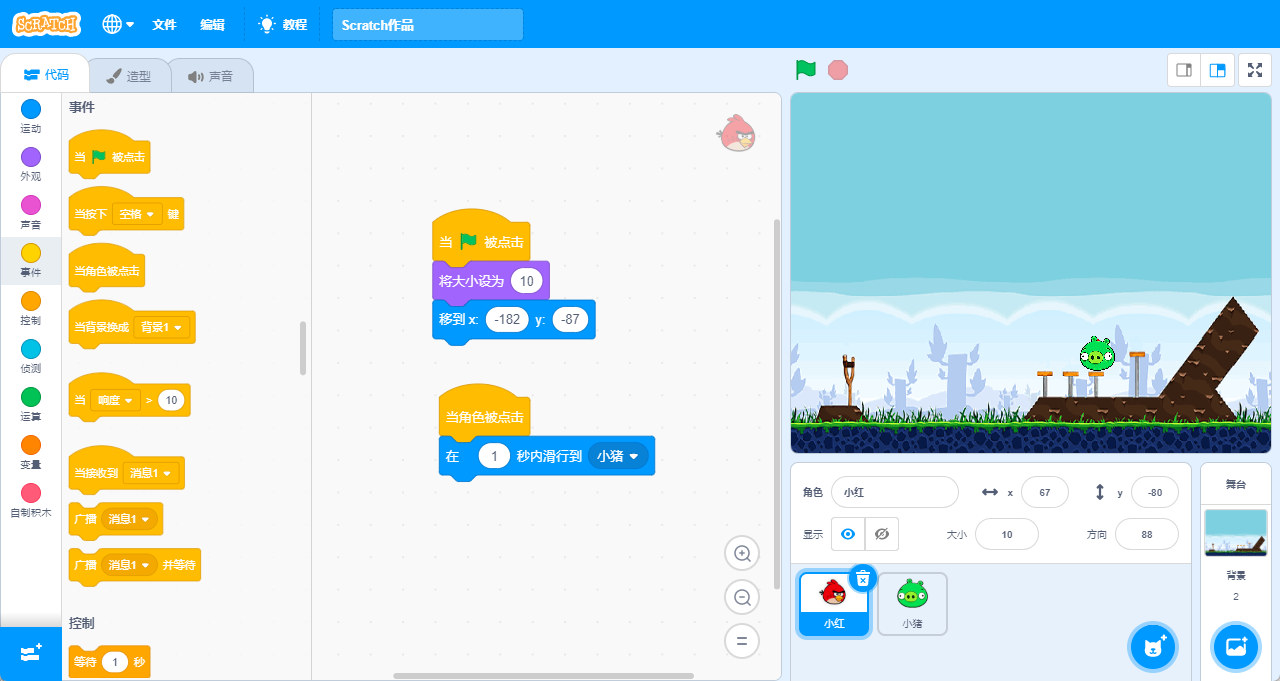
Task: Click the block palette vertical scrollbar
Action: point(303,348)
